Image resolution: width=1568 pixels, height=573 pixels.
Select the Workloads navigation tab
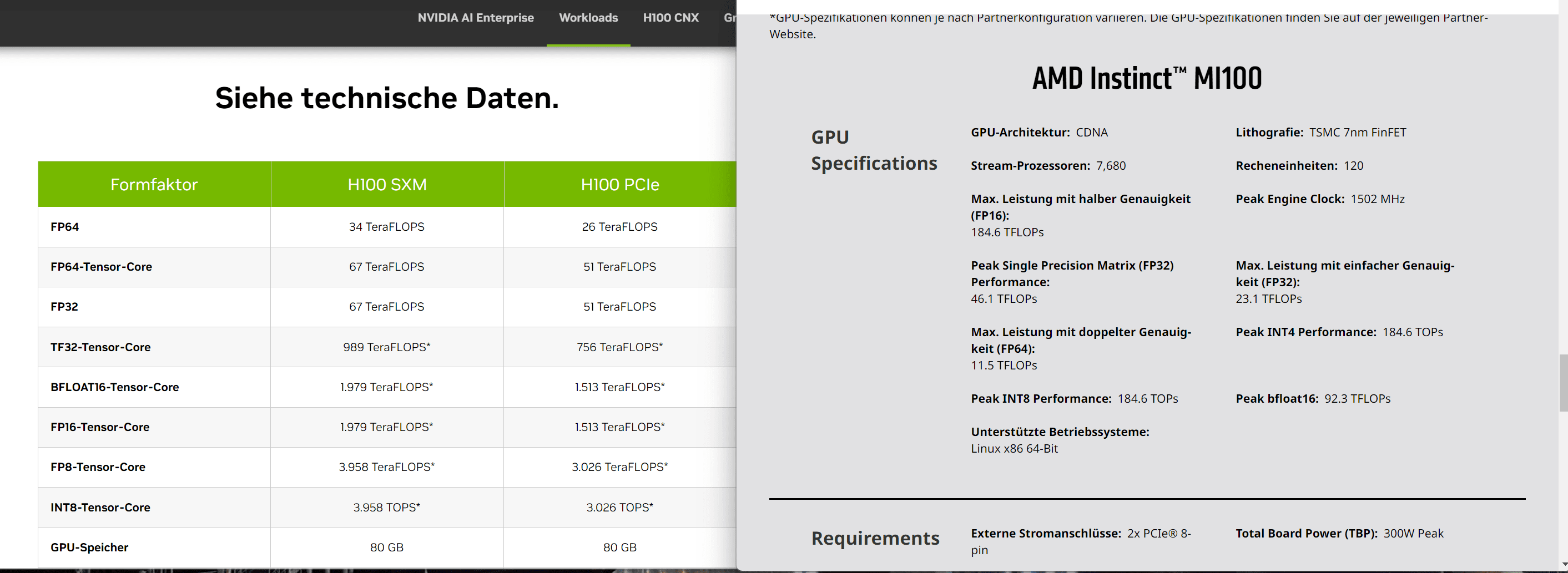(x=588, y=18)
